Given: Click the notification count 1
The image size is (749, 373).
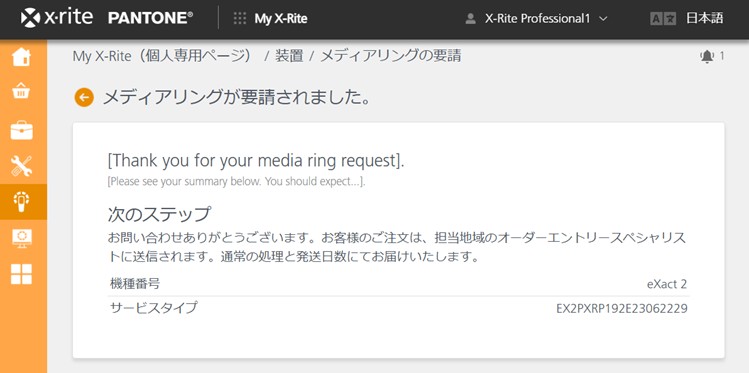Looking at the screenshot, I should (x=722, y=56).
